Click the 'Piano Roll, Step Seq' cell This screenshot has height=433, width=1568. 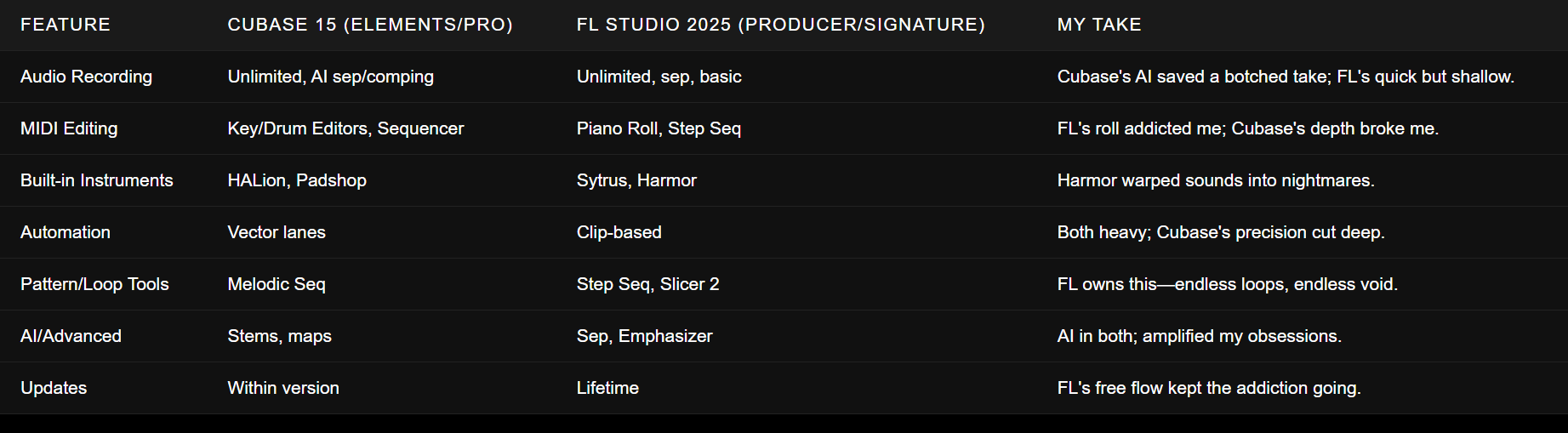(x=659, y=128)
